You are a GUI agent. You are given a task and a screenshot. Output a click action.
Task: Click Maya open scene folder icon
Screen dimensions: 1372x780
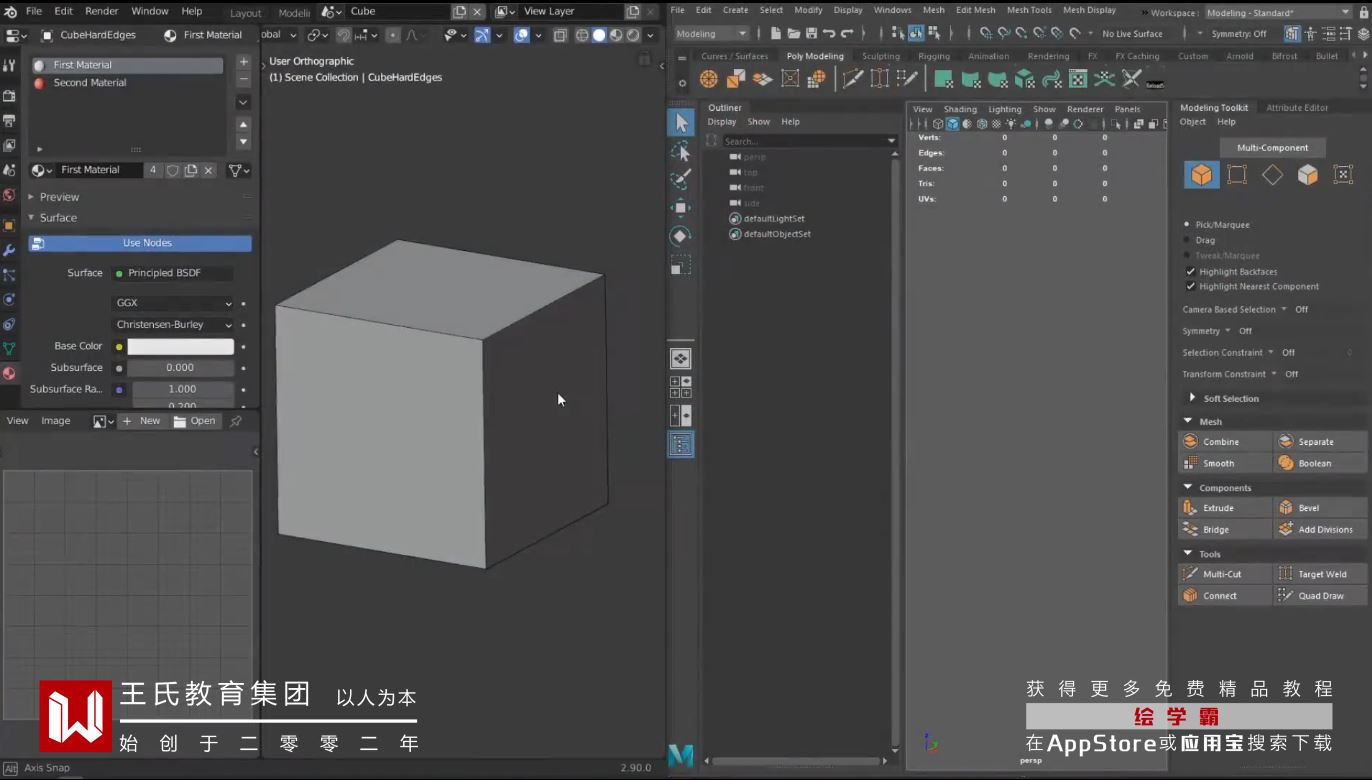[793, 33]
